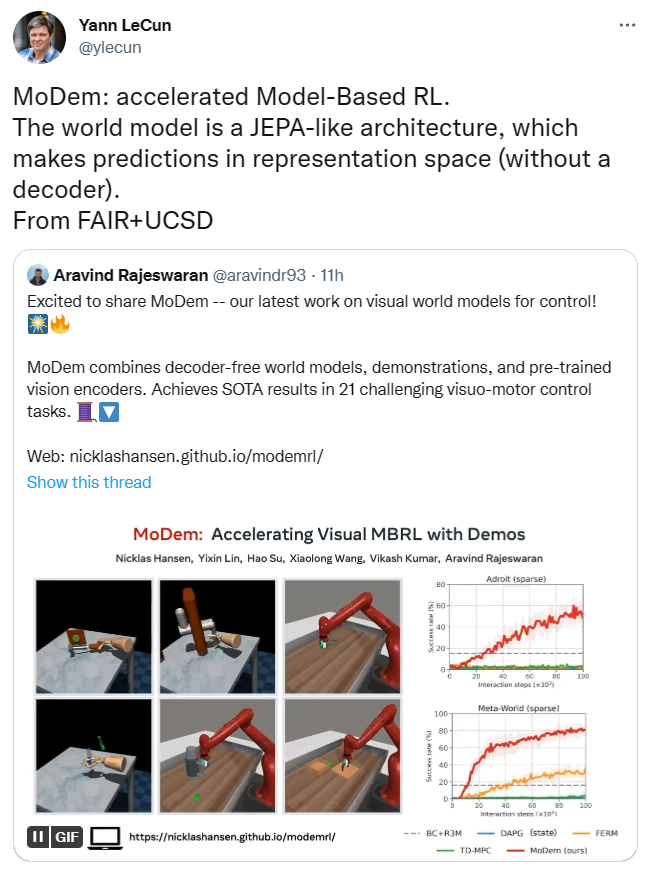The width and height of the screenshot is (652, 872).
Task: Click the GIF badge label
Action: pos(66,835)
